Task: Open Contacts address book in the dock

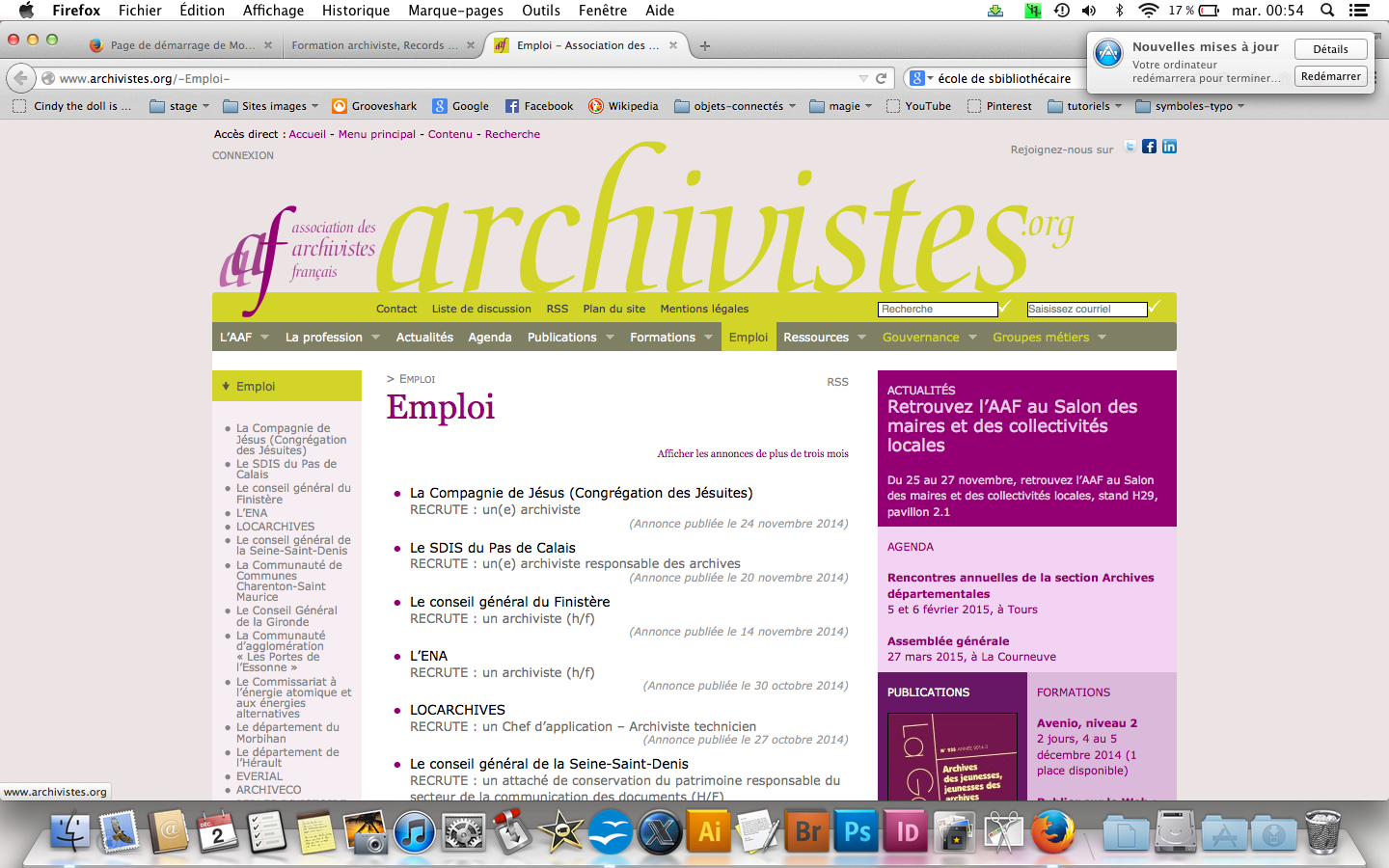Action: 168,831
